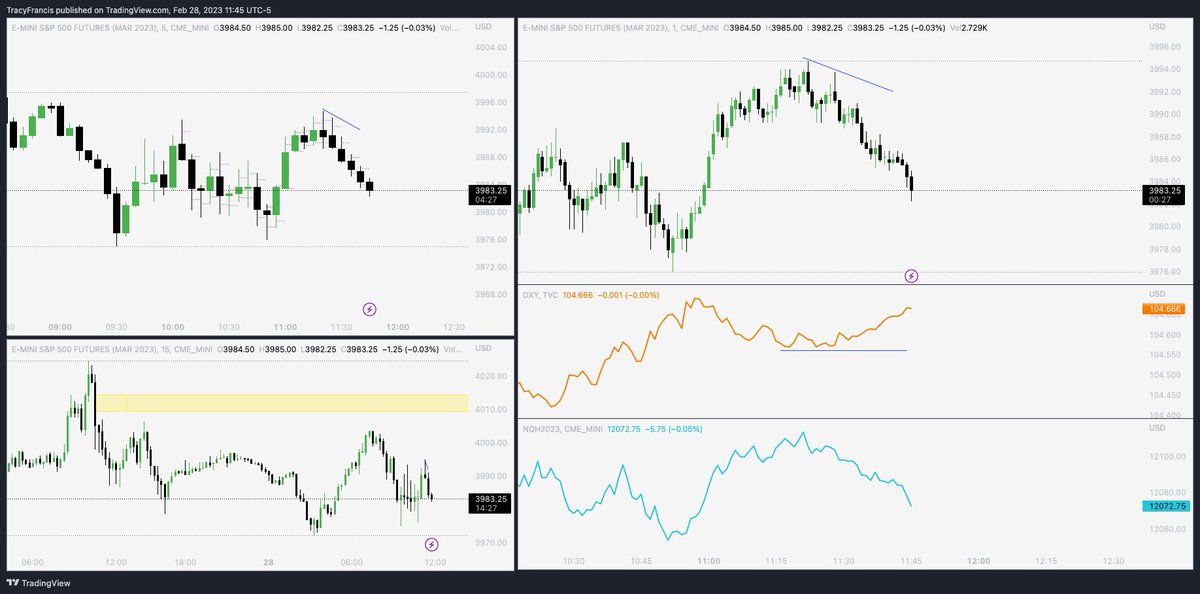The height and width of the screenshot is (594, 1200).
Task: Click the USD label of the 5-minute chart
Action: click(x=483, y=28)
